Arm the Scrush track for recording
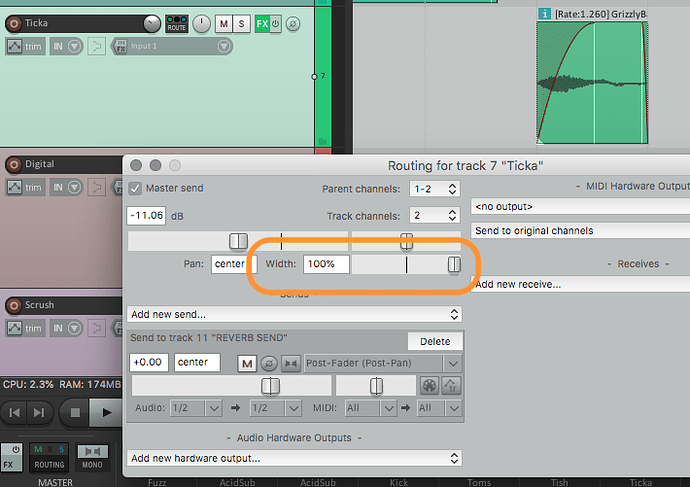 point(14,305)
